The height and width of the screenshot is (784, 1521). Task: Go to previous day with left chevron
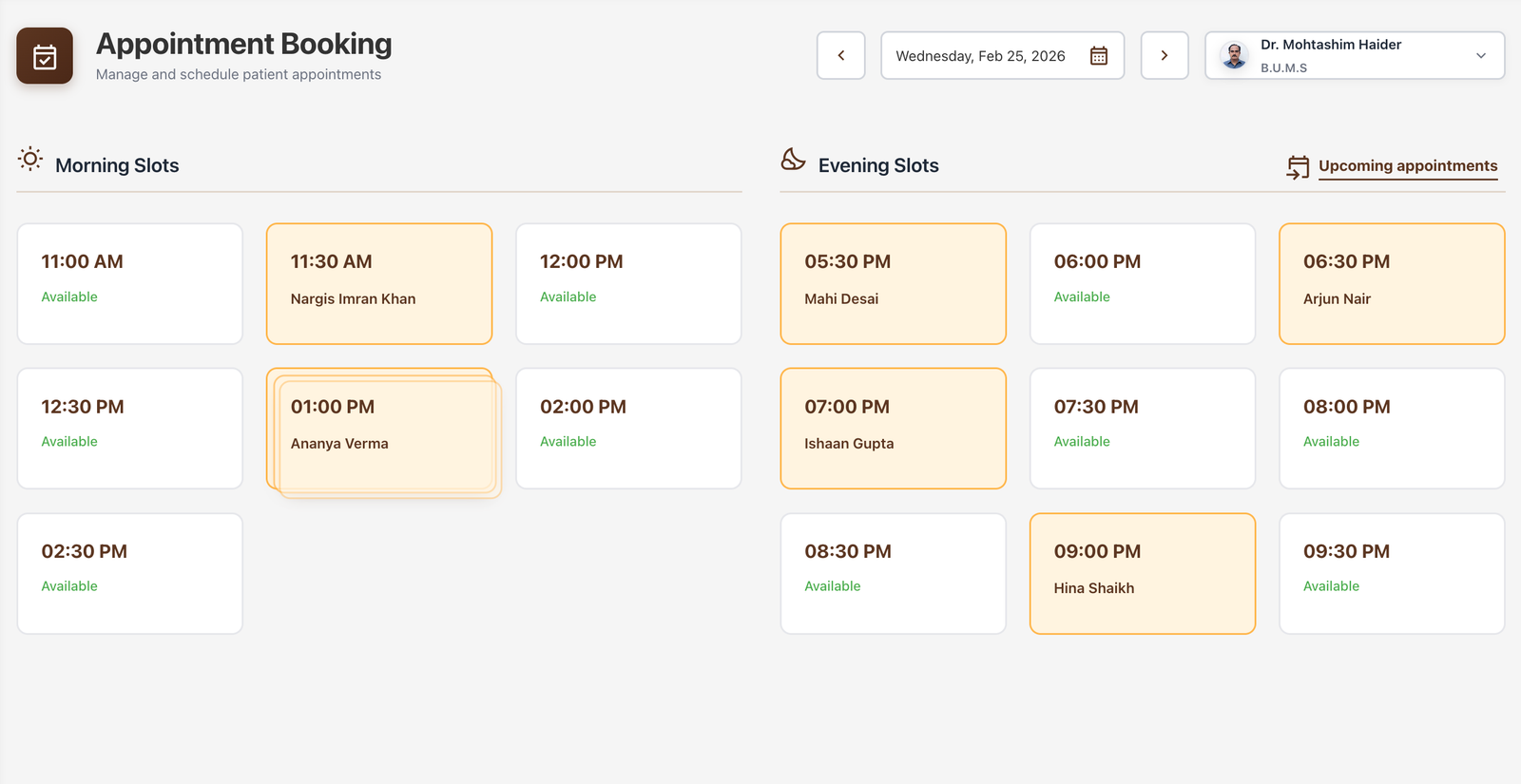[x=841, y=55]
